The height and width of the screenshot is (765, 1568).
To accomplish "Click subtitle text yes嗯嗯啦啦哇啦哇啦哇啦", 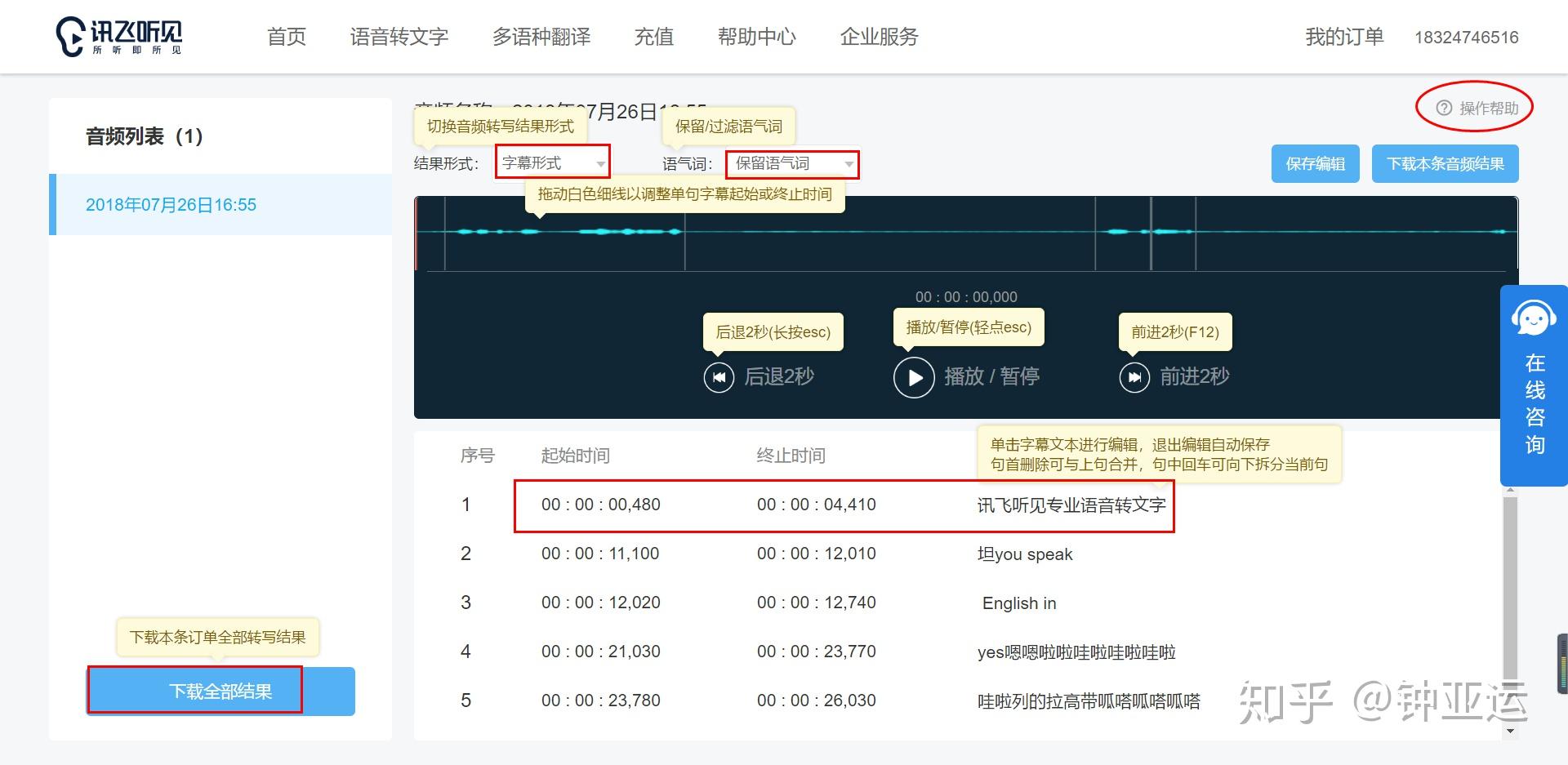I will click(x=1076, y=652).
